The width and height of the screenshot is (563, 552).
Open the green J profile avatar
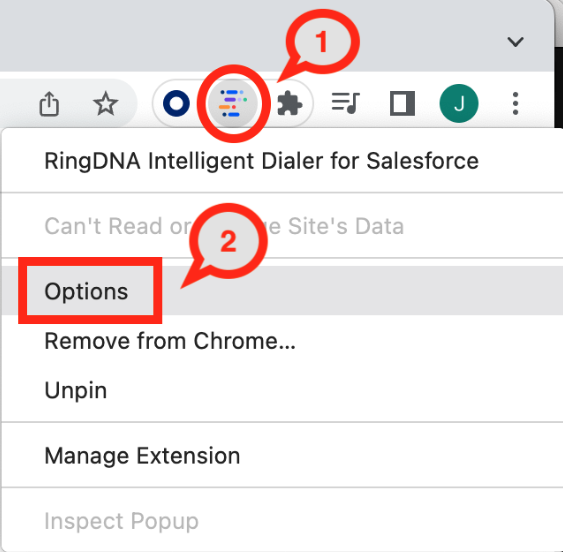(459, 103)
